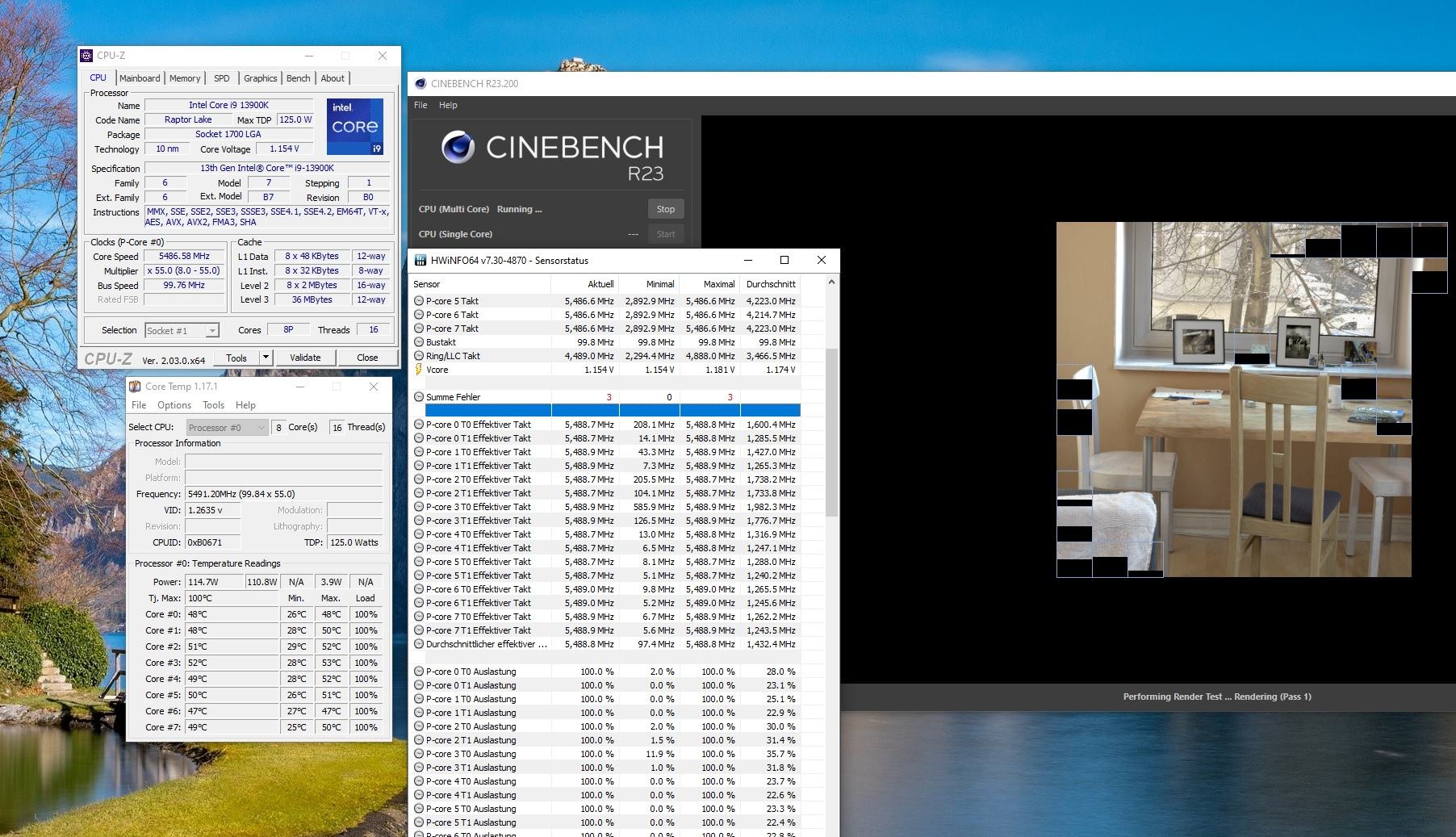
Task: Click the clock icon next to P-core 5 Takt
Action: pyautogui.click(x=419, y=301)
